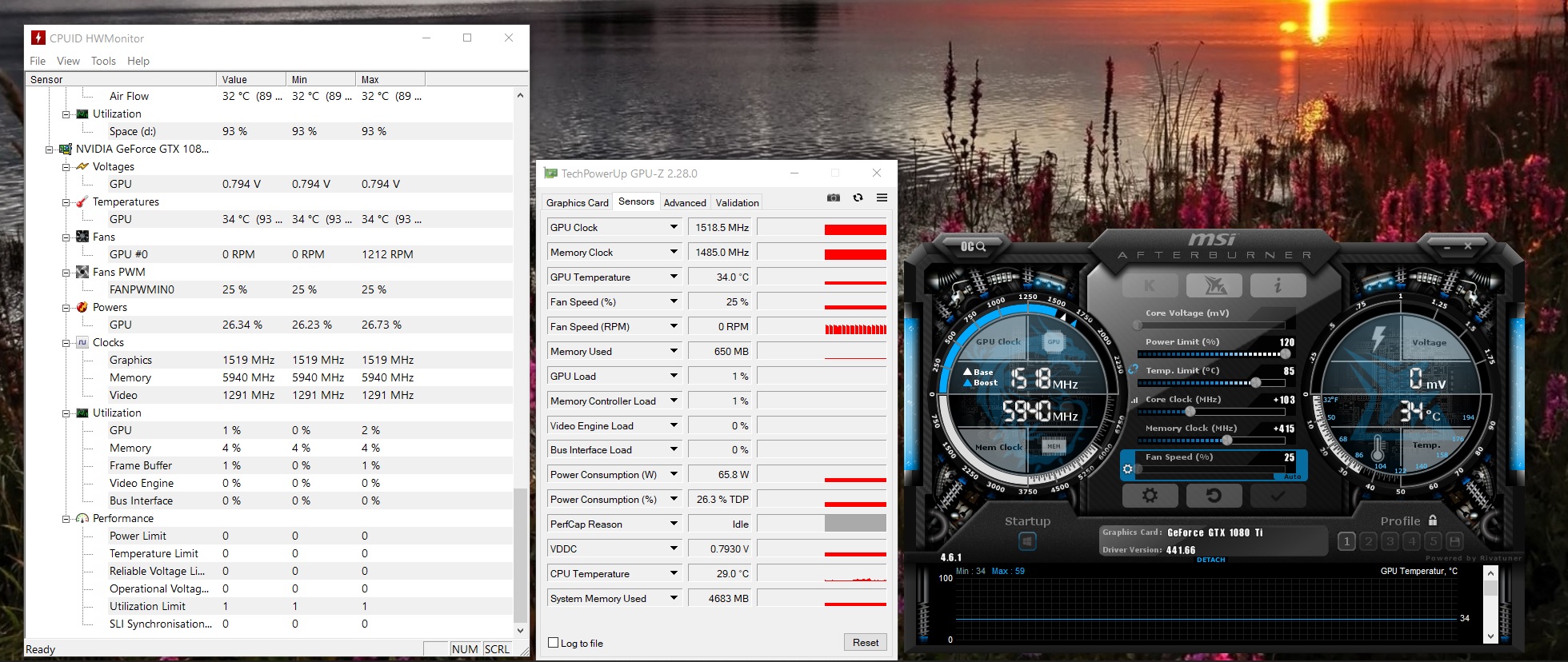1568x662 pixels.
Task: Take a GPU-Z screenshot with camera icon
Action: pos(834,197)
